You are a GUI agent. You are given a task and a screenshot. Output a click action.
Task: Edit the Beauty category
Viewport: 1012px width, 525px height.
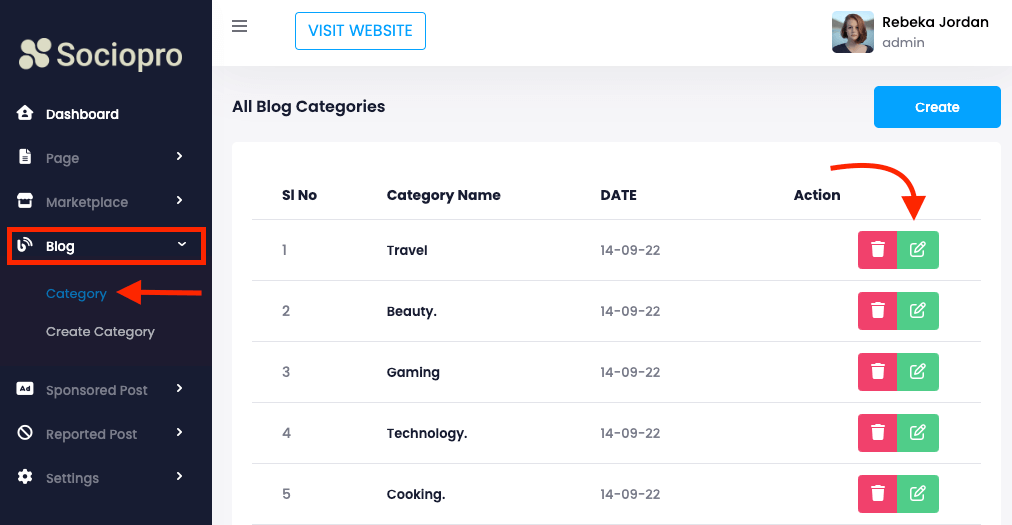tap(918, 311)
